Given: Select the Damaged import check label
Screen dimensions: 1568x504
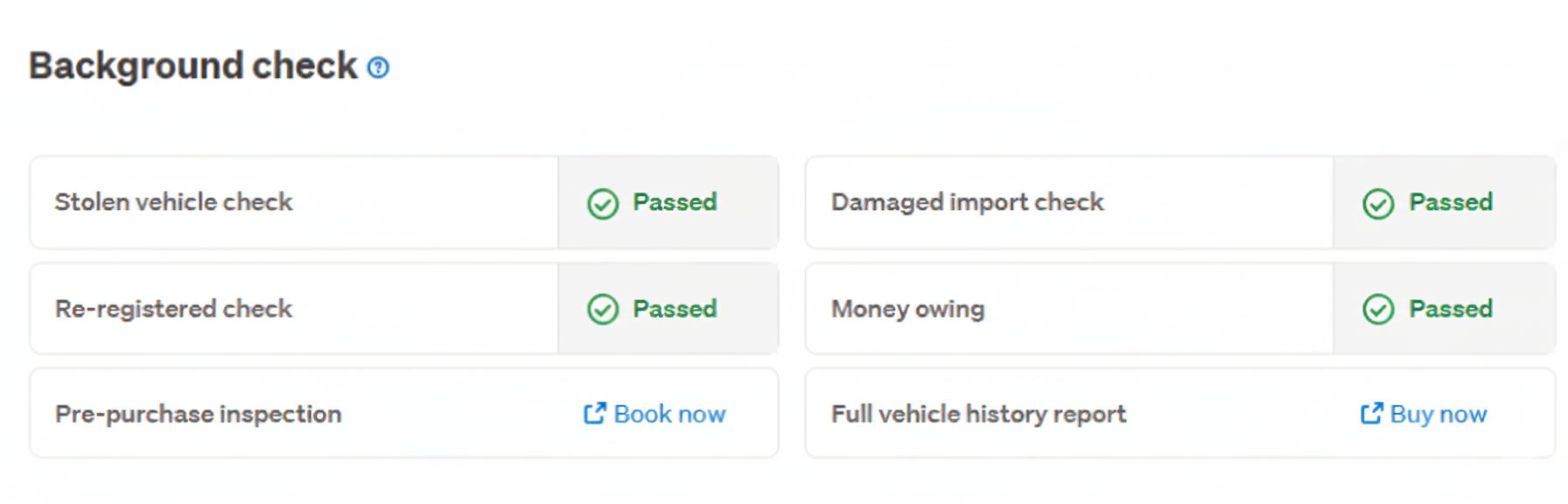Looking at the screenshot, I should click(967, 202).
